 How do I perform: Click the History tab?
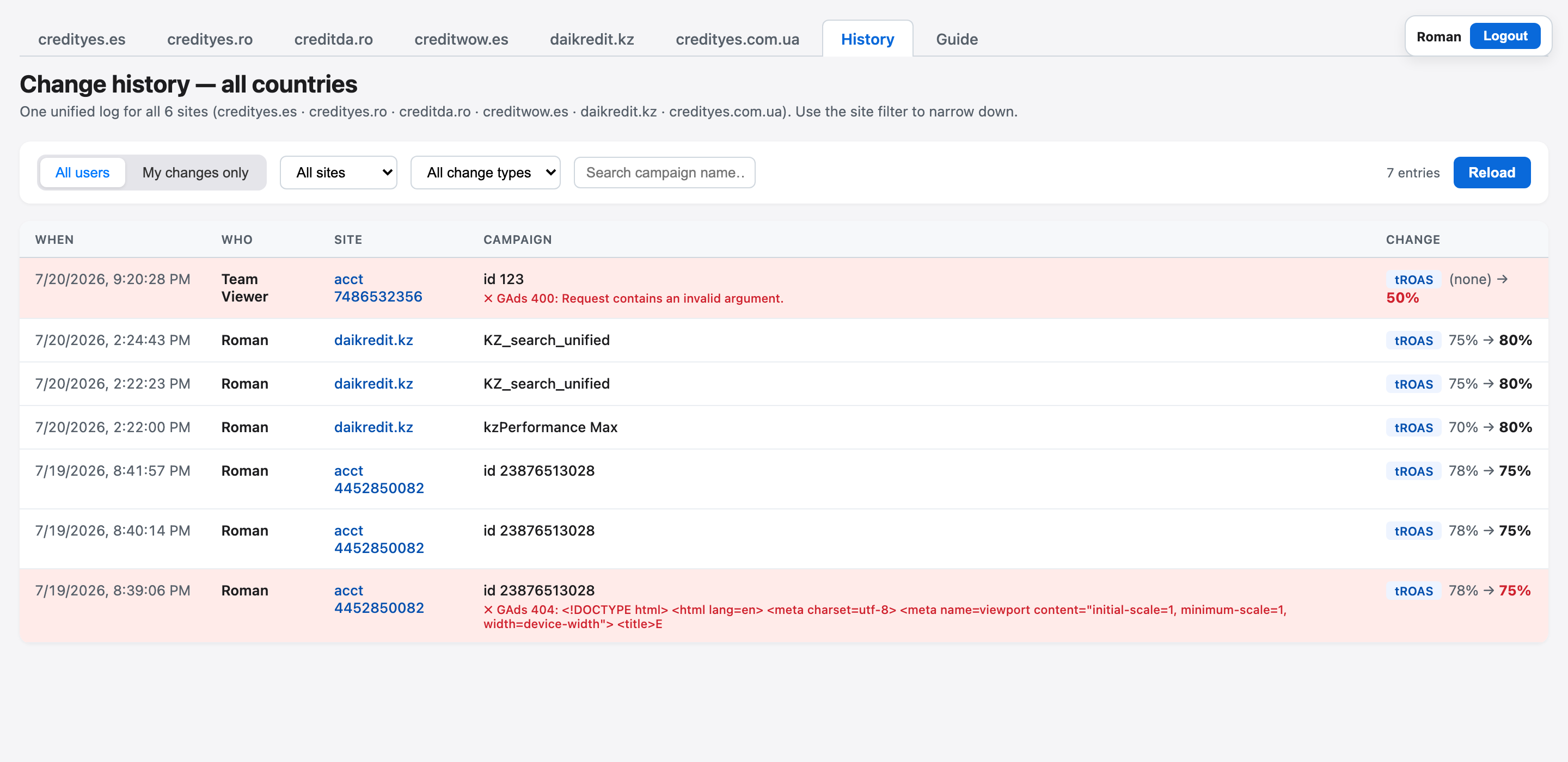click(x=867, y=39)
